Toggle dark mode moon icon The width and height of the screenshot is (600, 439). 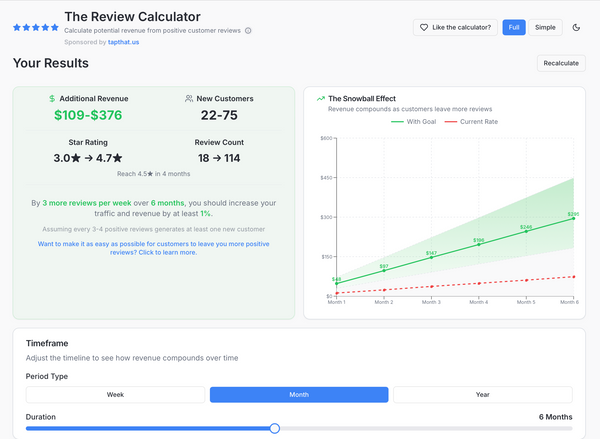click(577, 27)
